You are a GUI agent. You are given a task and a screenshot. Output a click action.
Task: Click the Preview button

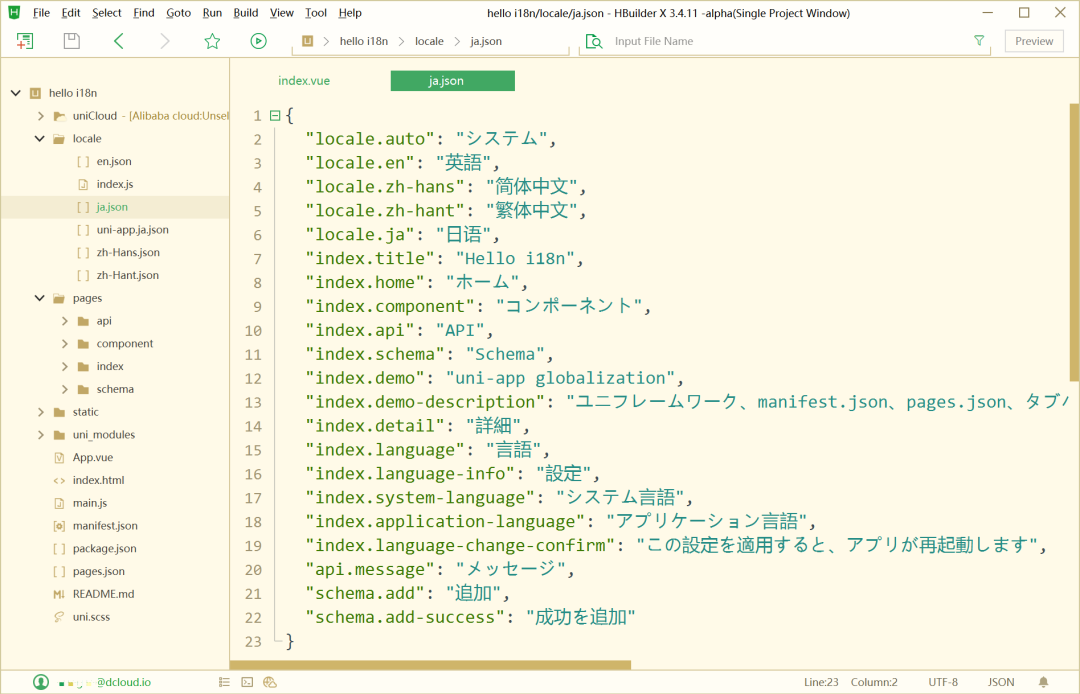click(x=1034, y=41)
